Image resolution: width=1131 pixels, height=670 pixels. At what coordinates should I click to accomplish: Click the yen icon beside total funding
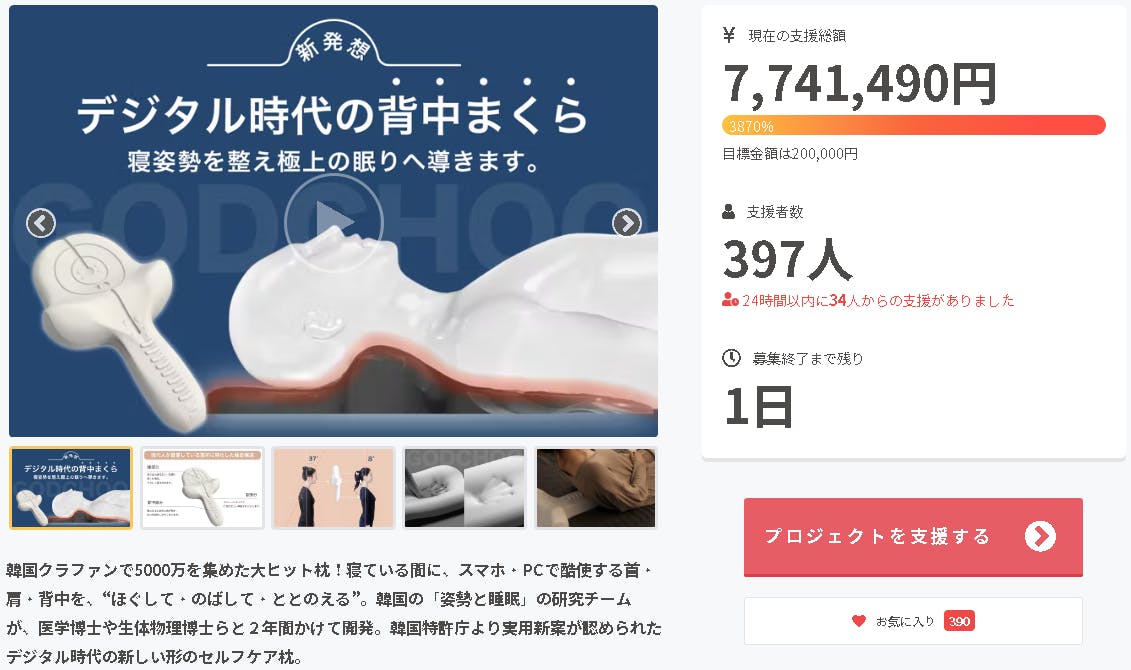click(729, 35)
